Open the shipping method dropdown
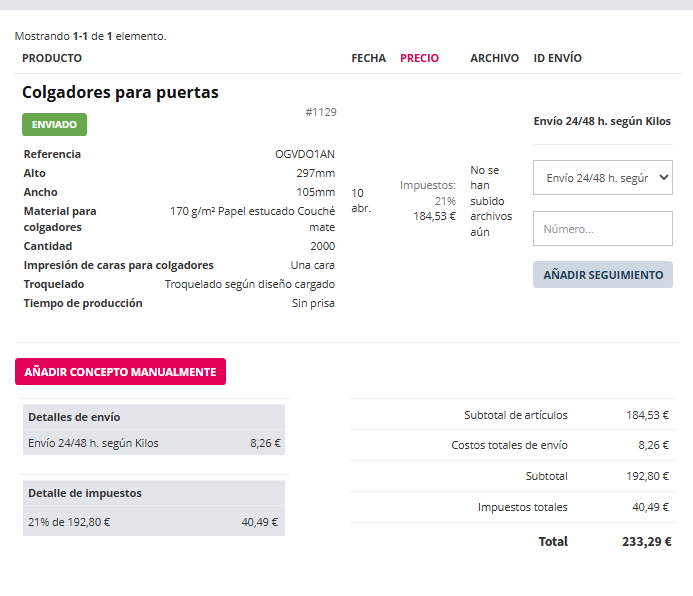 602,178
